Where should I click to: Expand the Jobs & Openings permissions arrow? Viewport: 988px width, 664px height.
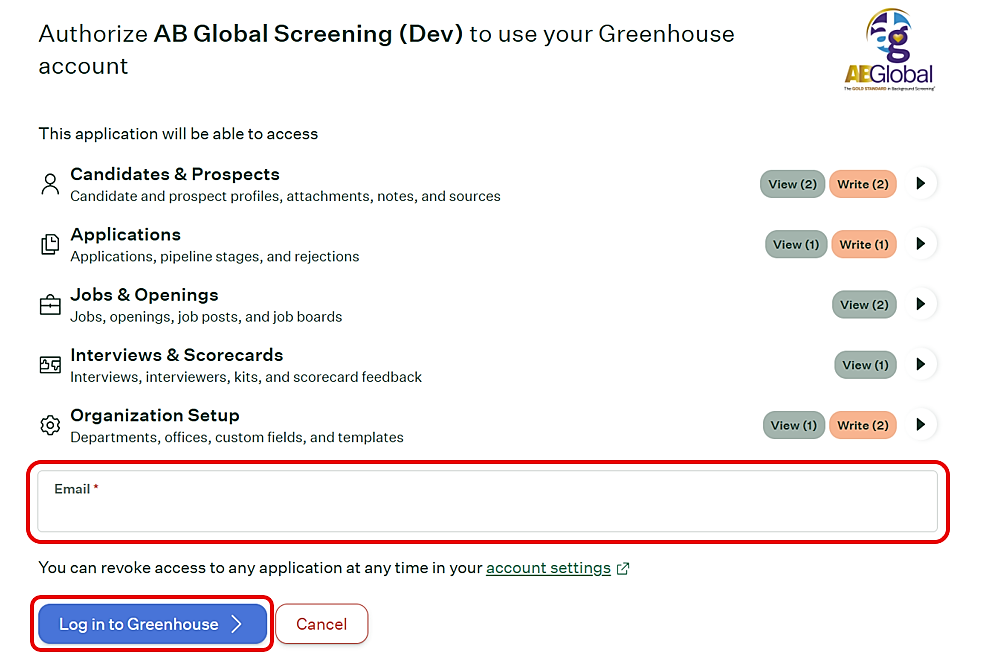pos(921,304)
